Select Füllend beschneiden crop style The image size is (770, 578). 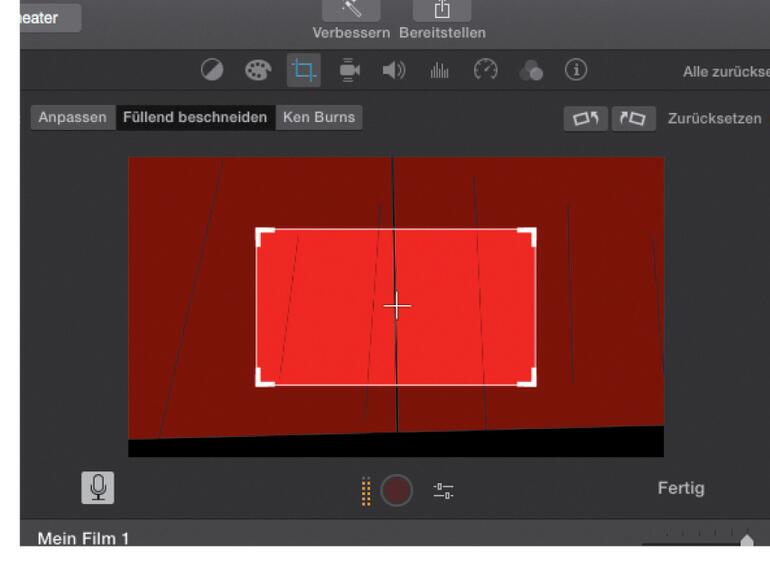coord(195,117)
